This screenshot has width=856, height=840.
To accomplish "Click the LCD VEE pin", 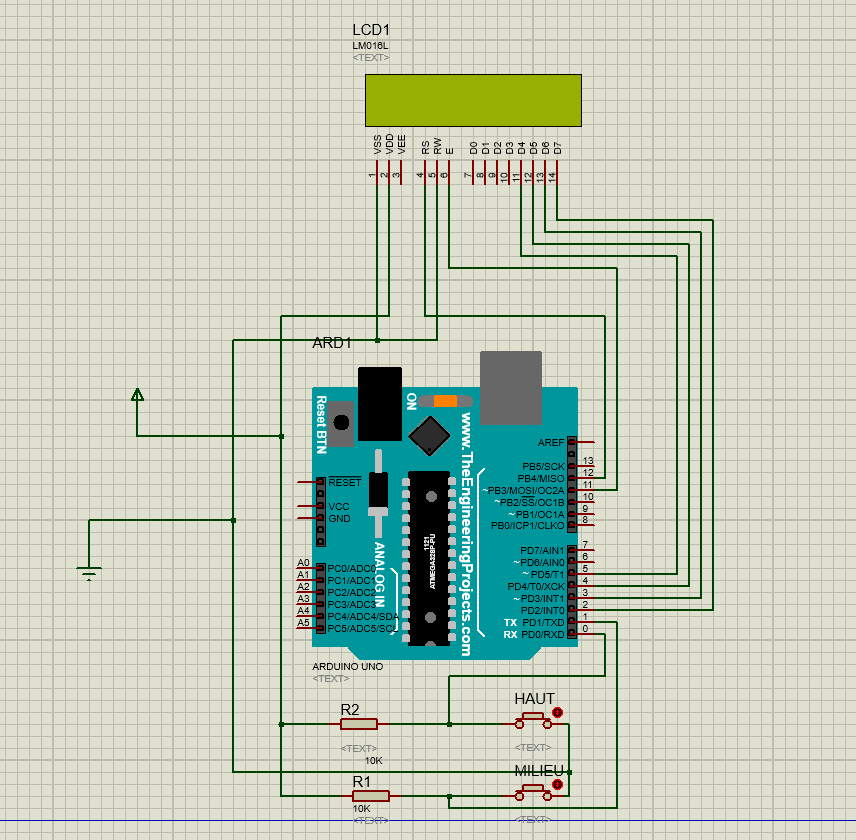I will click(x=401, y=173).
